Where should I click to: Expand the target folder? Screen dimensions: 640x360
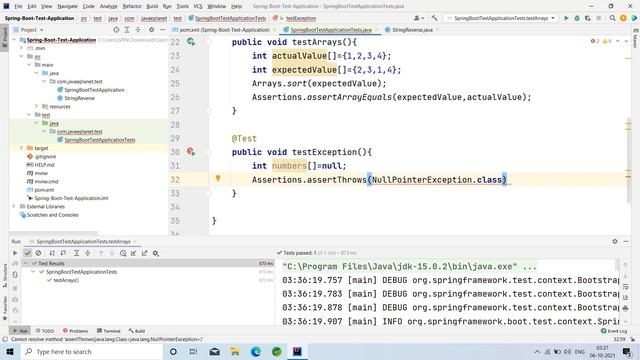click(22, 148)
